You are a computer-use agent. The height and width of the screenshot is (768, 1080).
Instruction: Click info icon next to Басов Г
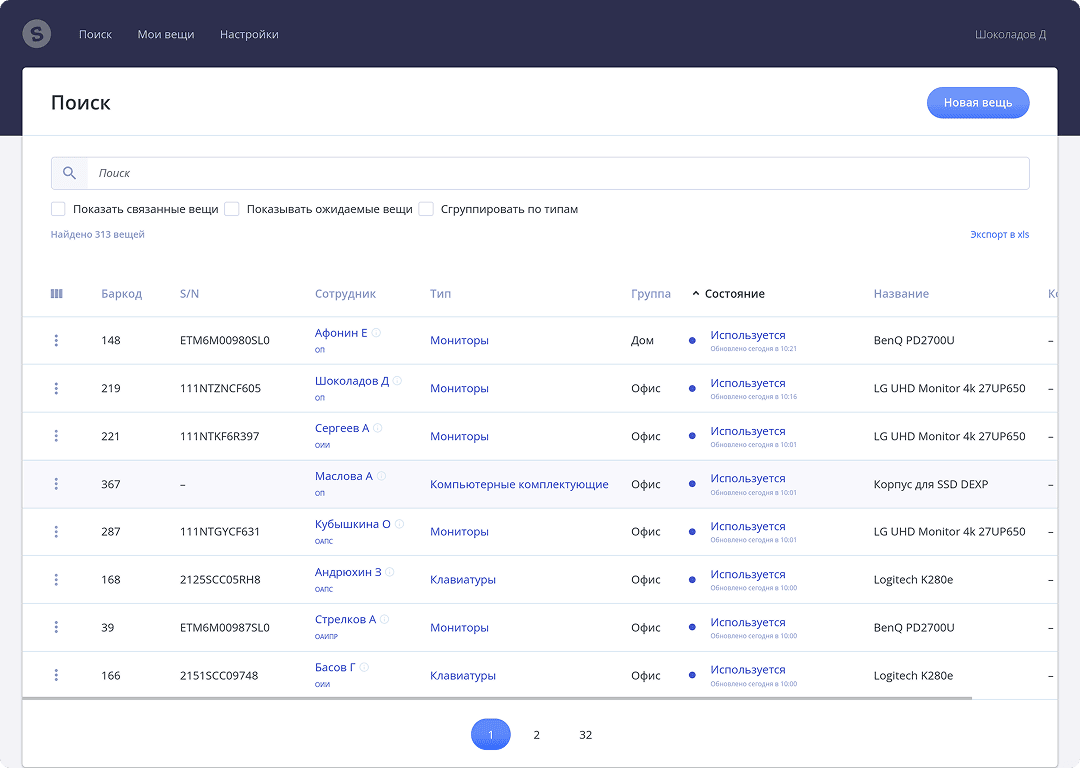364,667
